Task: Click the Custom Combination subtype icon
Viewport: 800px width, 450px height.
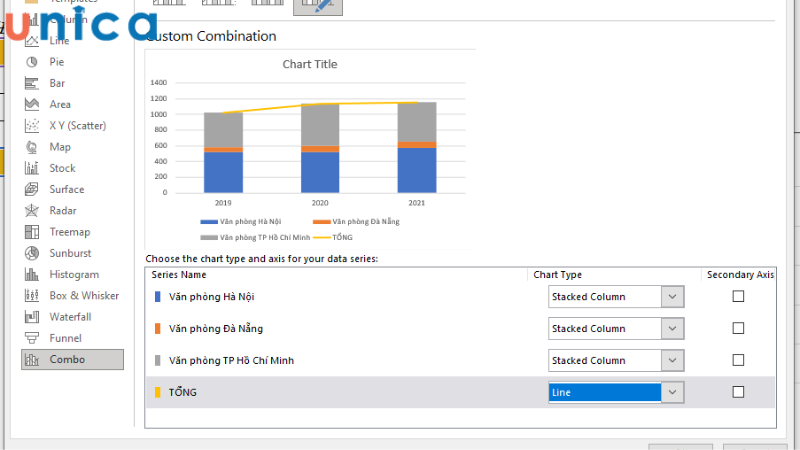Action: [317, 5]
